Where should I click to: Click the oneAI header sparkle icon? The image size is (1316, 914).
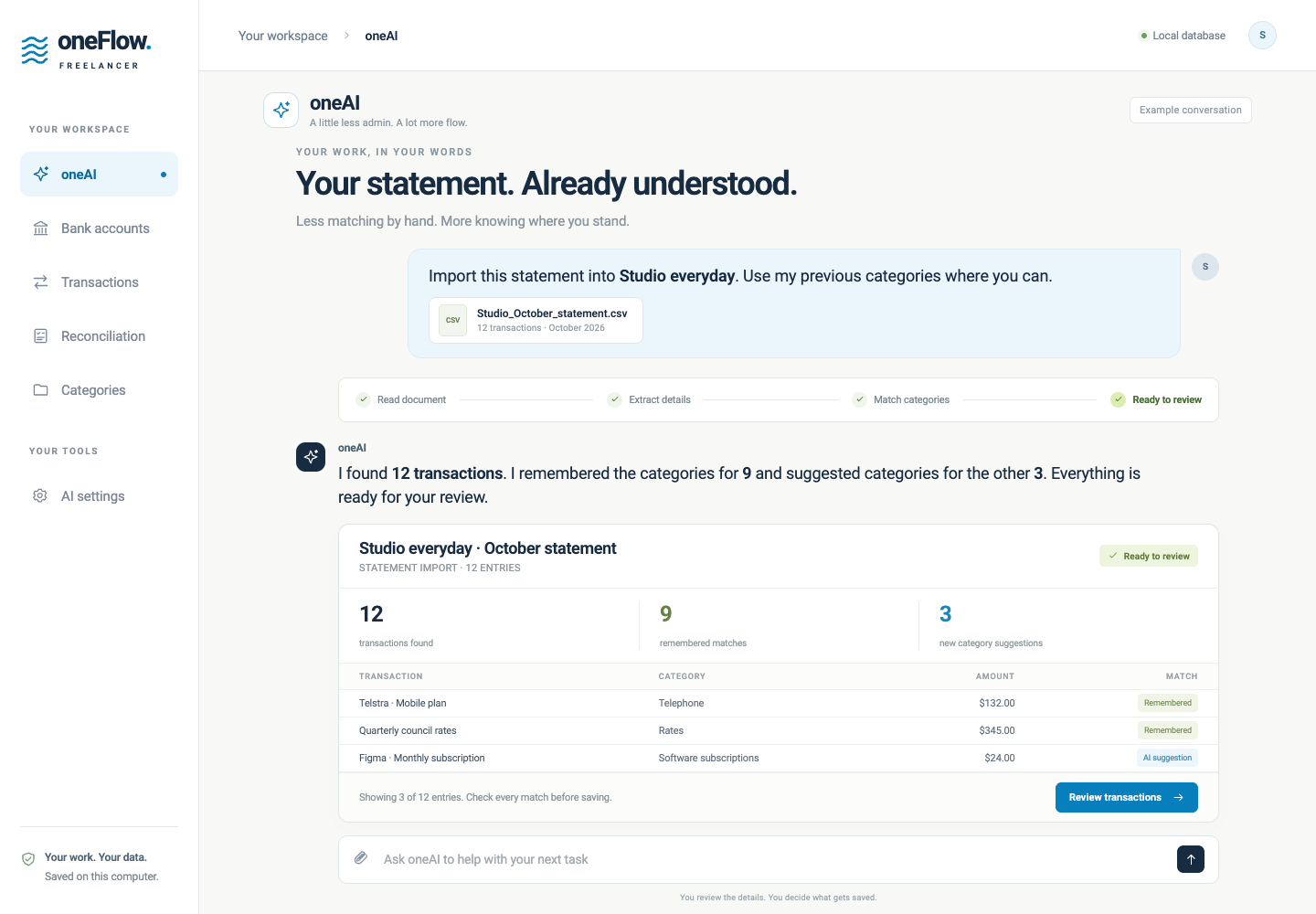coord(281,110)
